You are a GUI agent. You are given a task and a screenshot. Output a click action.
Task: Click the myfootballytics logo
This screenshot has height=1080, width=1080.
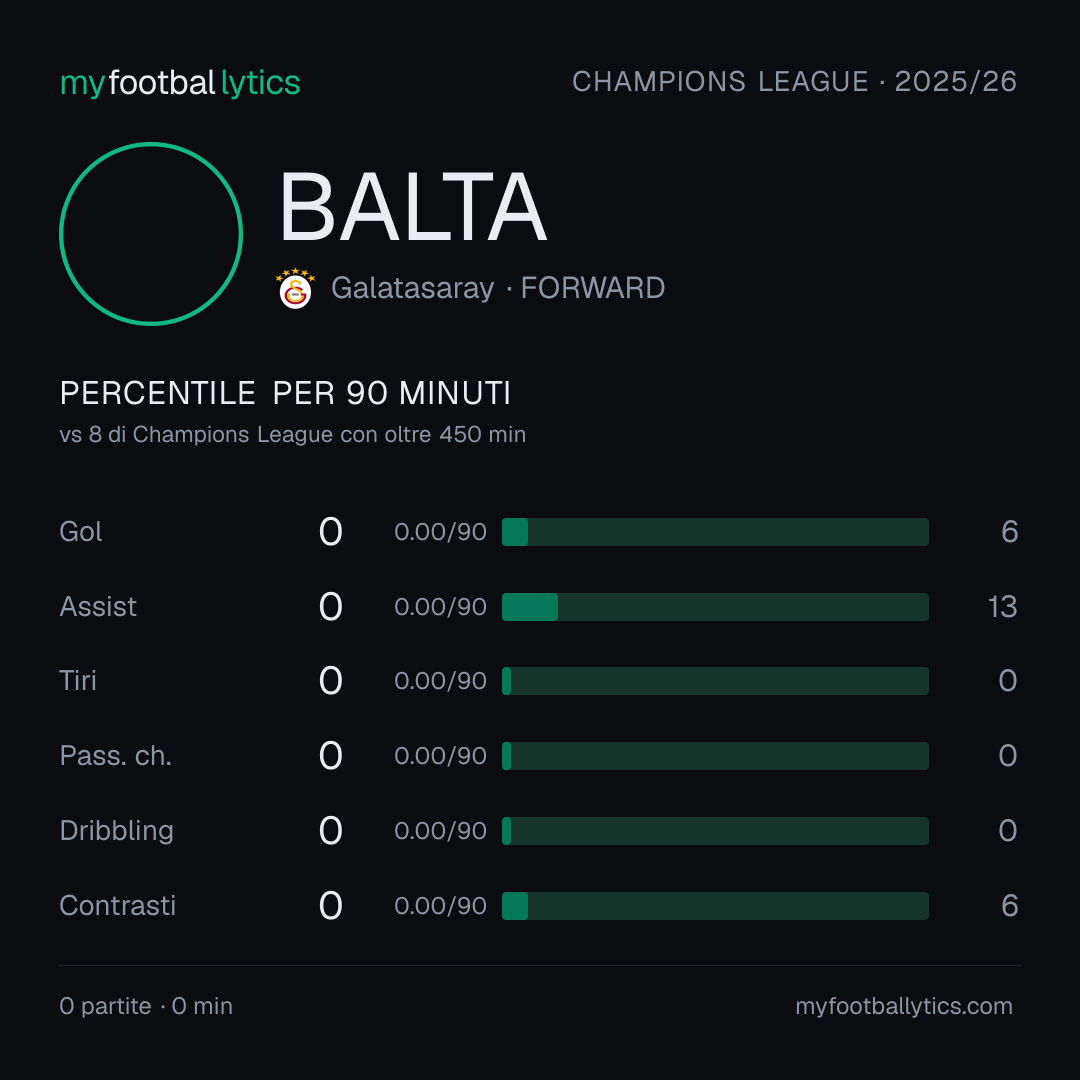pos(180,83)
